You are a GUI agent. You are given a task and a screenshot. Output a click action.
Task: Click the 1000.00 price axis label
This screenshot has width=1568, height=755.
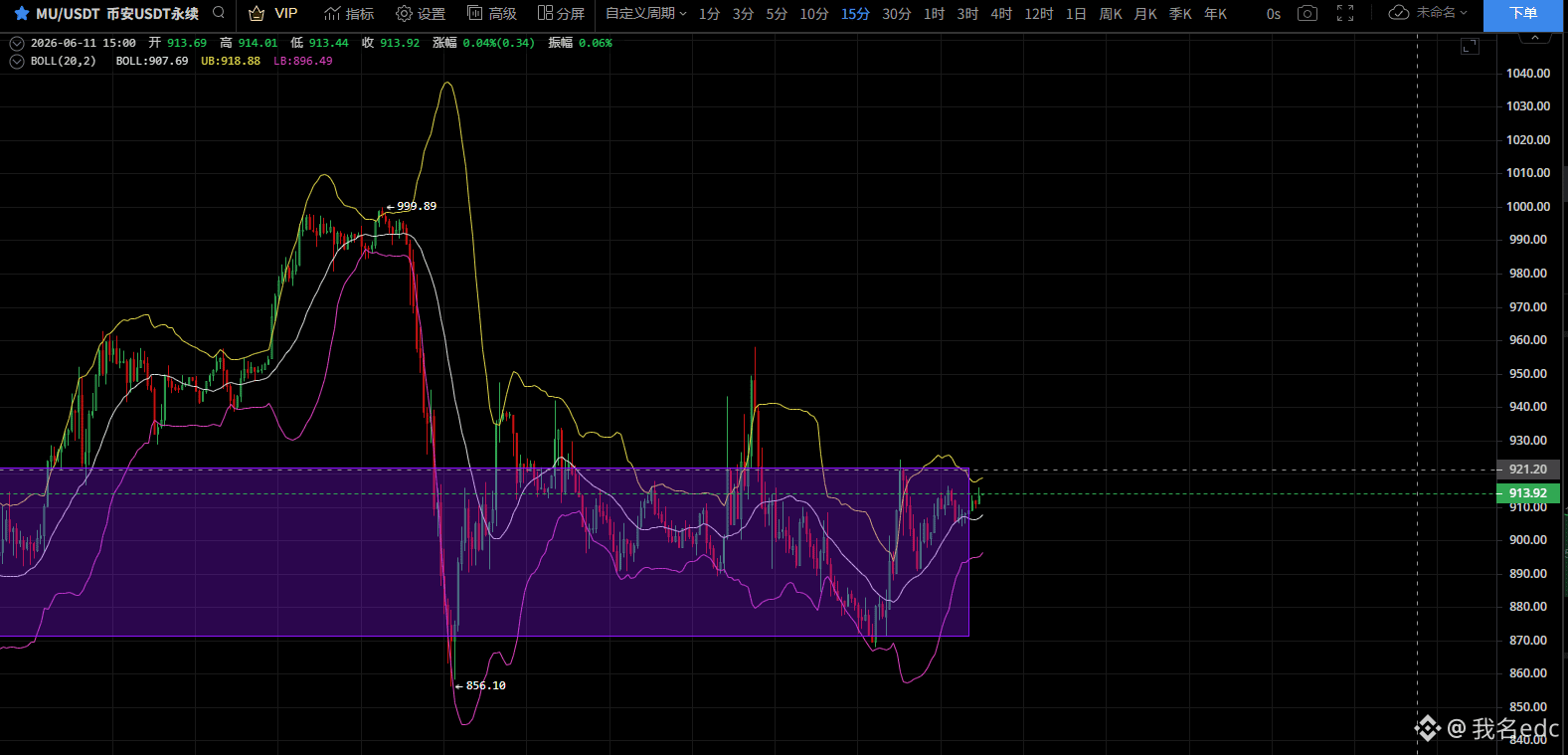pos(1528,206)
